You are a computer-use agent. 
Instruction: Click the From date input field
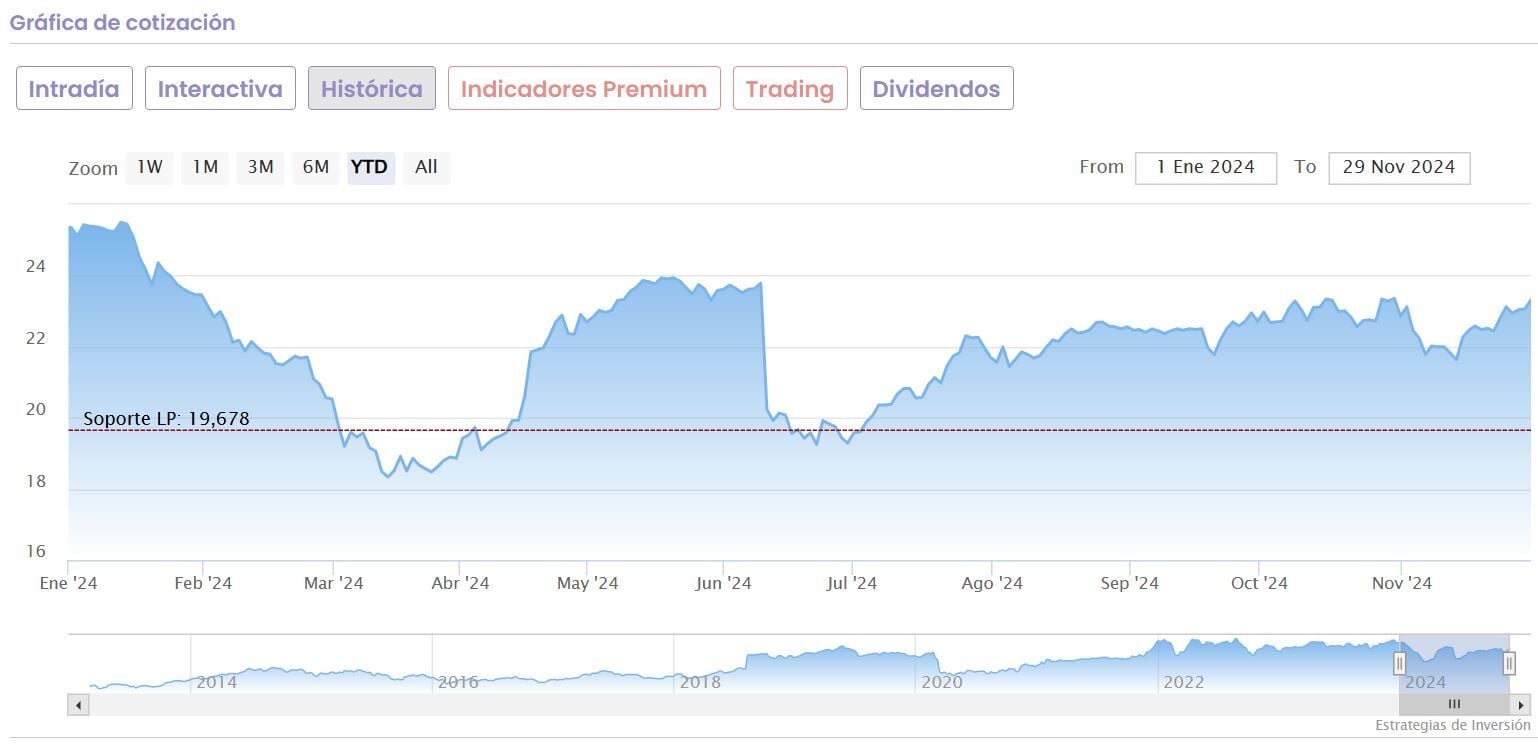pyautogui.click(x=1205, y=168)
